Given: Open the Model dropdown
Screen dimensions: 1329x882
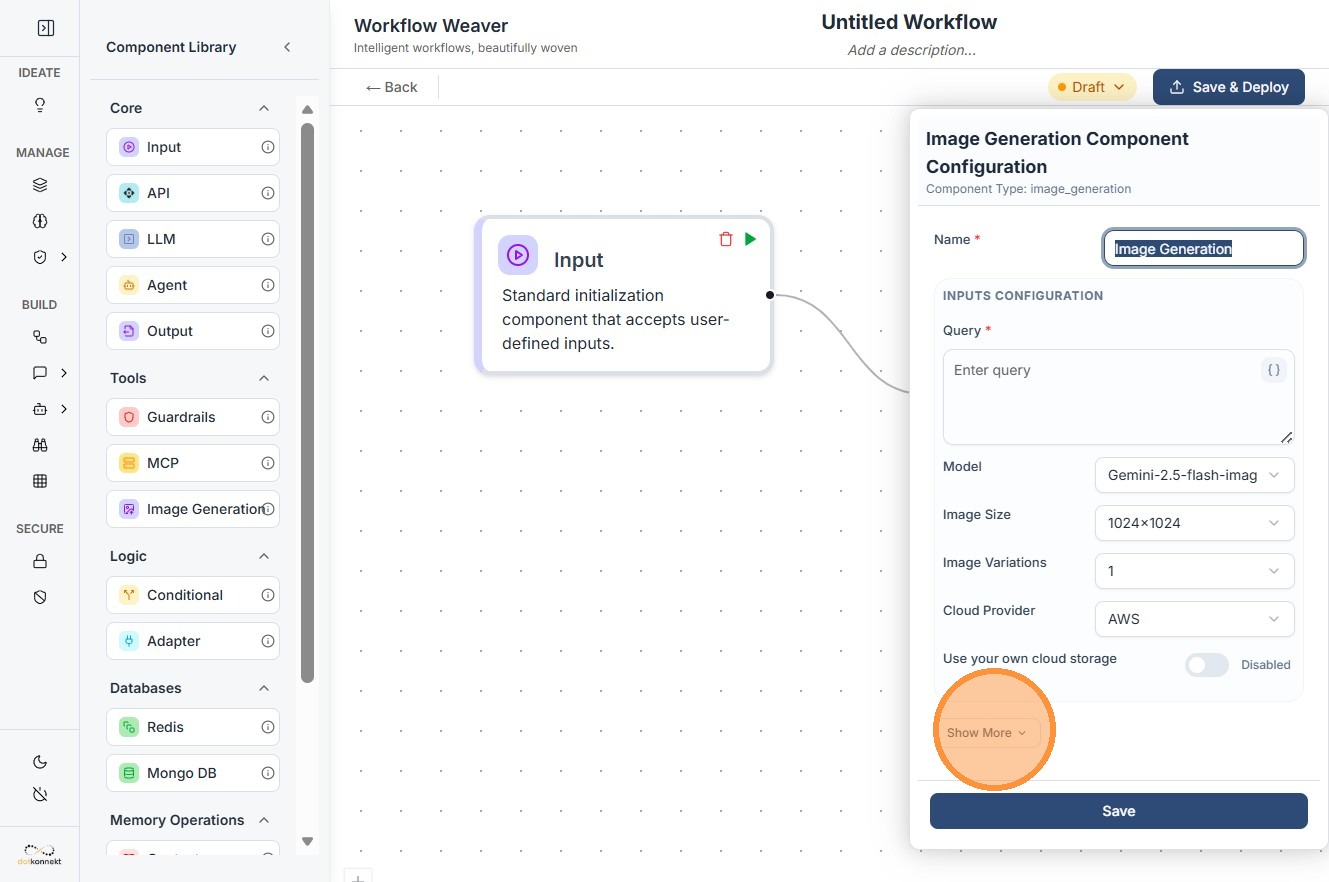Looking at the screenshot, I should click(1194, 475).
